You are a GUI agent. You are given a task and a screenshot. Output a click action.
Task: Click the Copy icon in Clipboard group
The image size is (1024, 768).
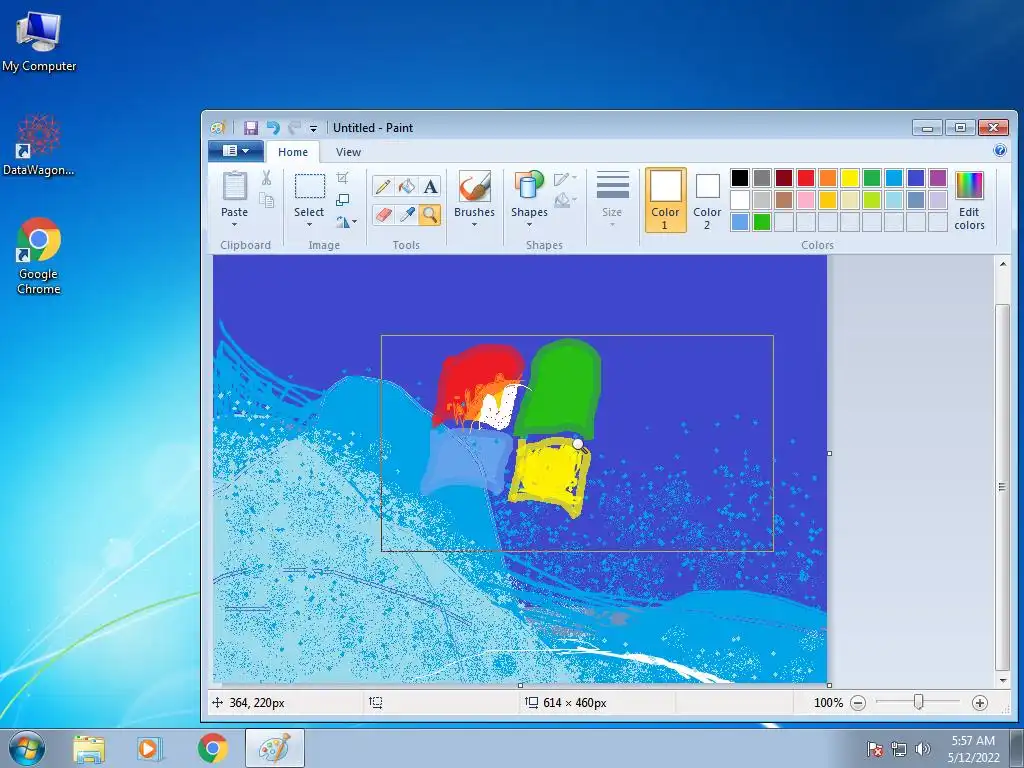click(x=266, y=200)
